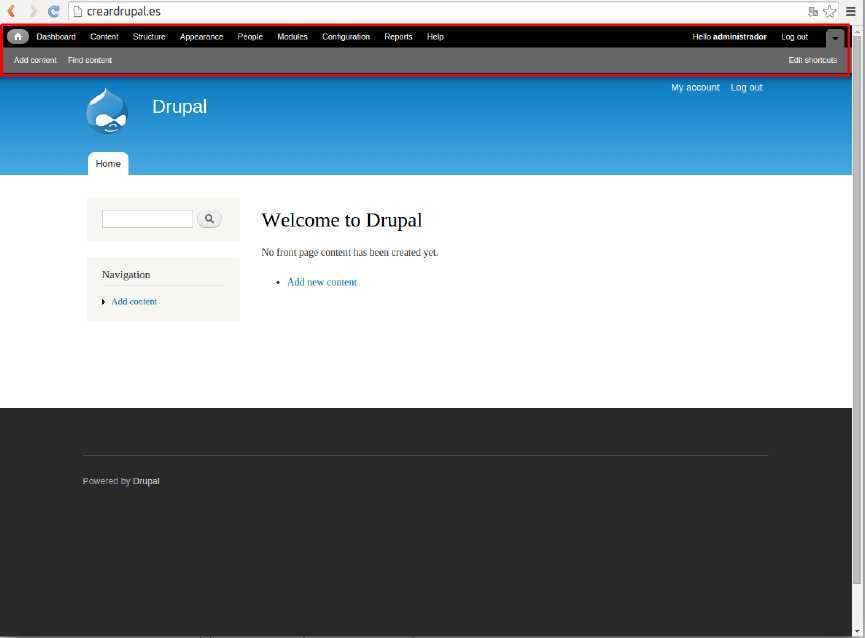Click page icon beside the URL

(x=78, y=12)
